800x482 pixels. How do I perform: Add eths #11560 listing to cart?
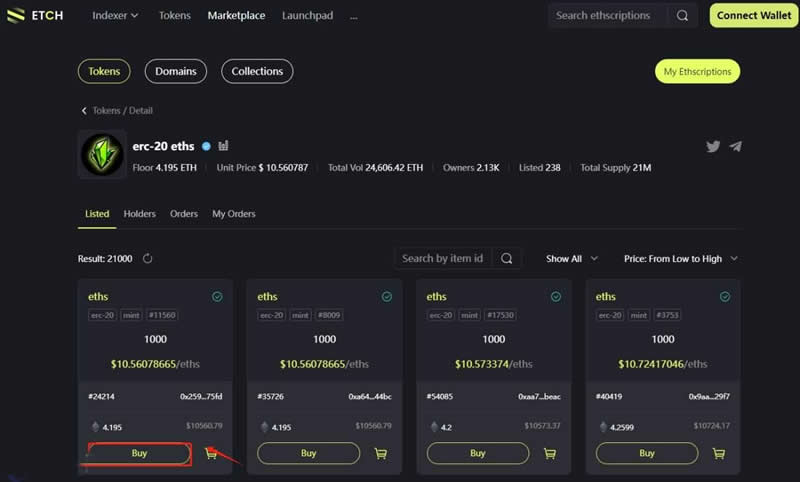click(211, 453)
